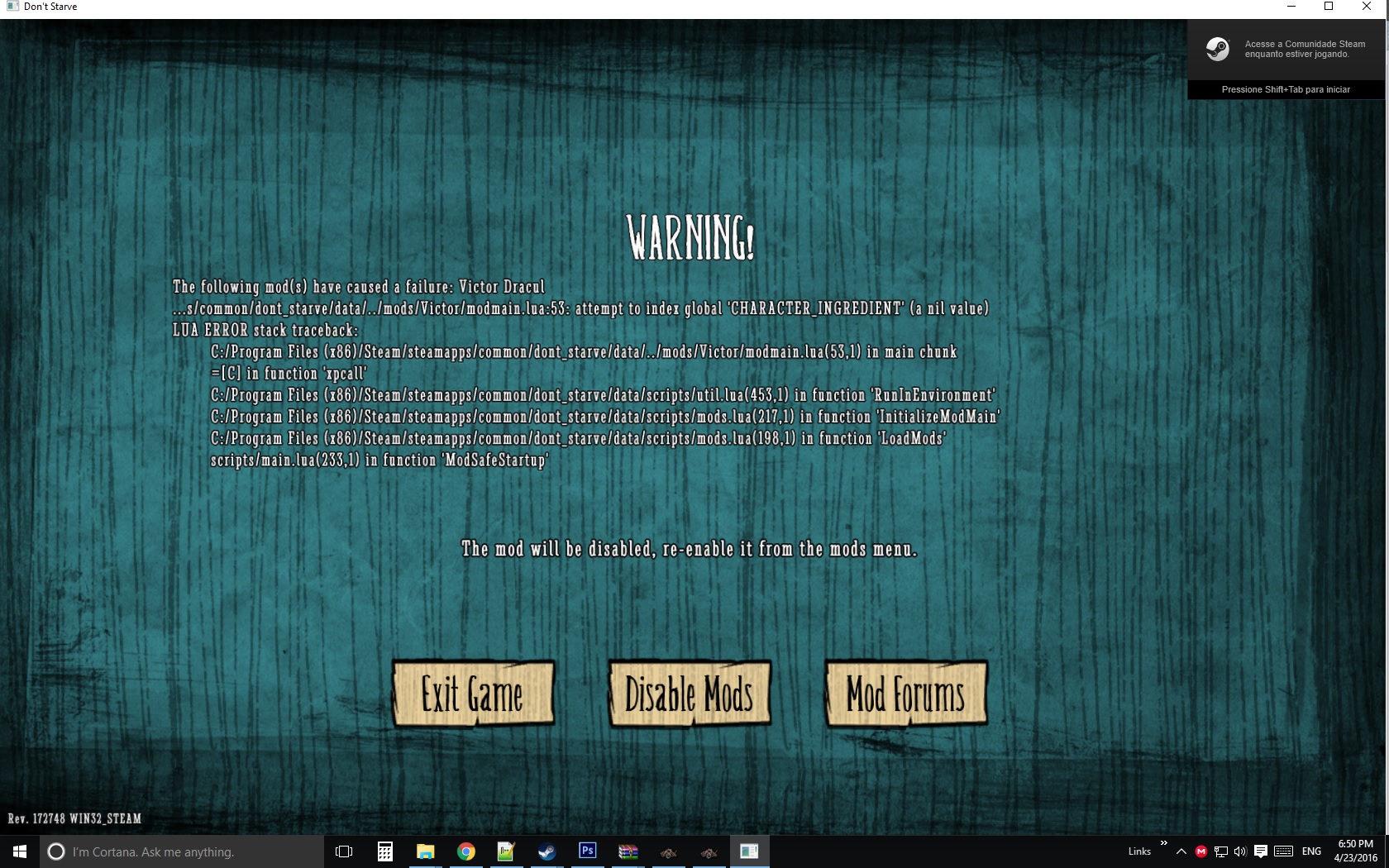Open File Explorer from the taskbar
Viewport: 1389px width, 868px height.
pyautogui.click(x=425, y=851)
